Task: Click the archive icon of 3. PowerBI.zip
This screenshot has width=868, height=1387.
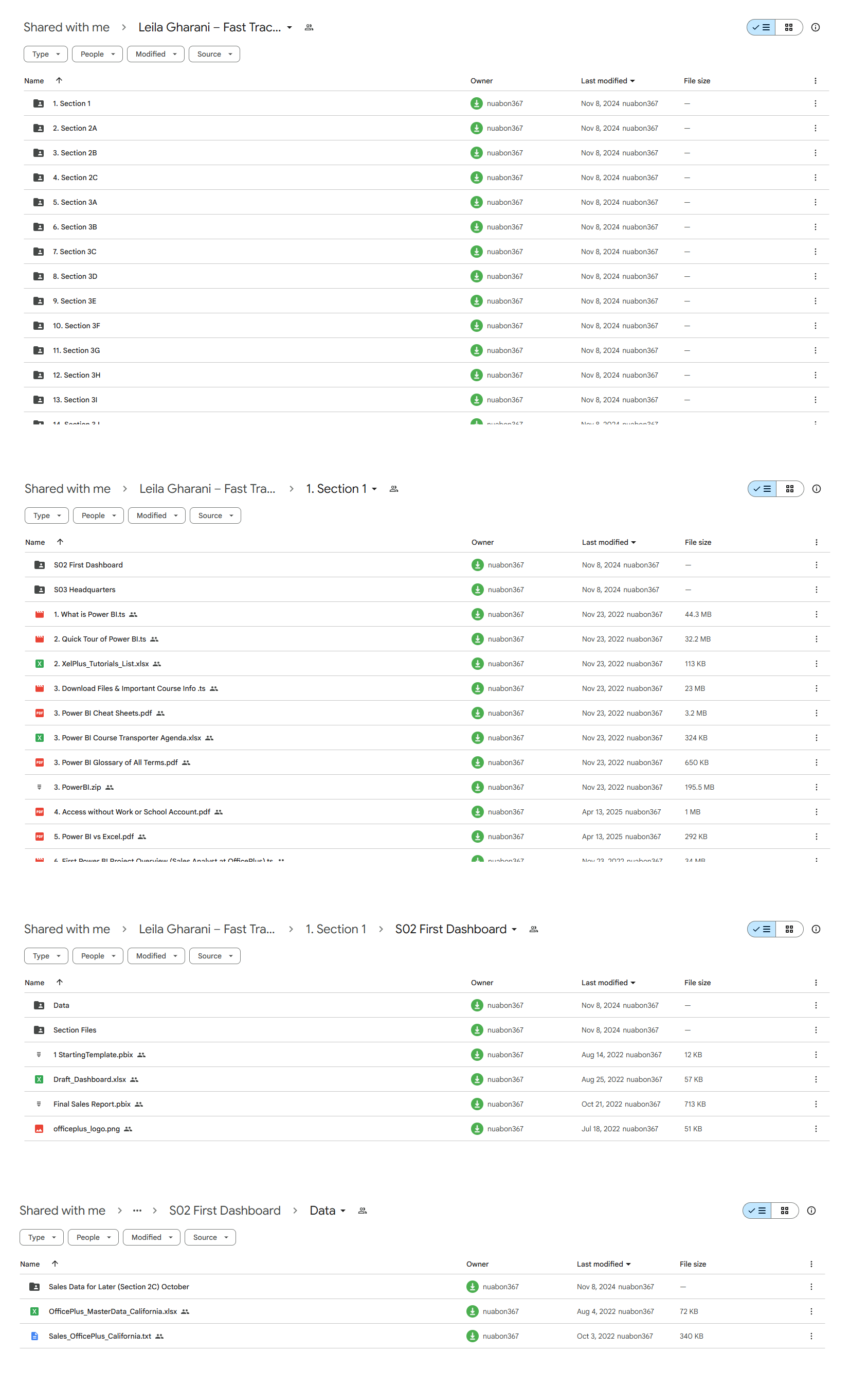Action: [40, 788]
